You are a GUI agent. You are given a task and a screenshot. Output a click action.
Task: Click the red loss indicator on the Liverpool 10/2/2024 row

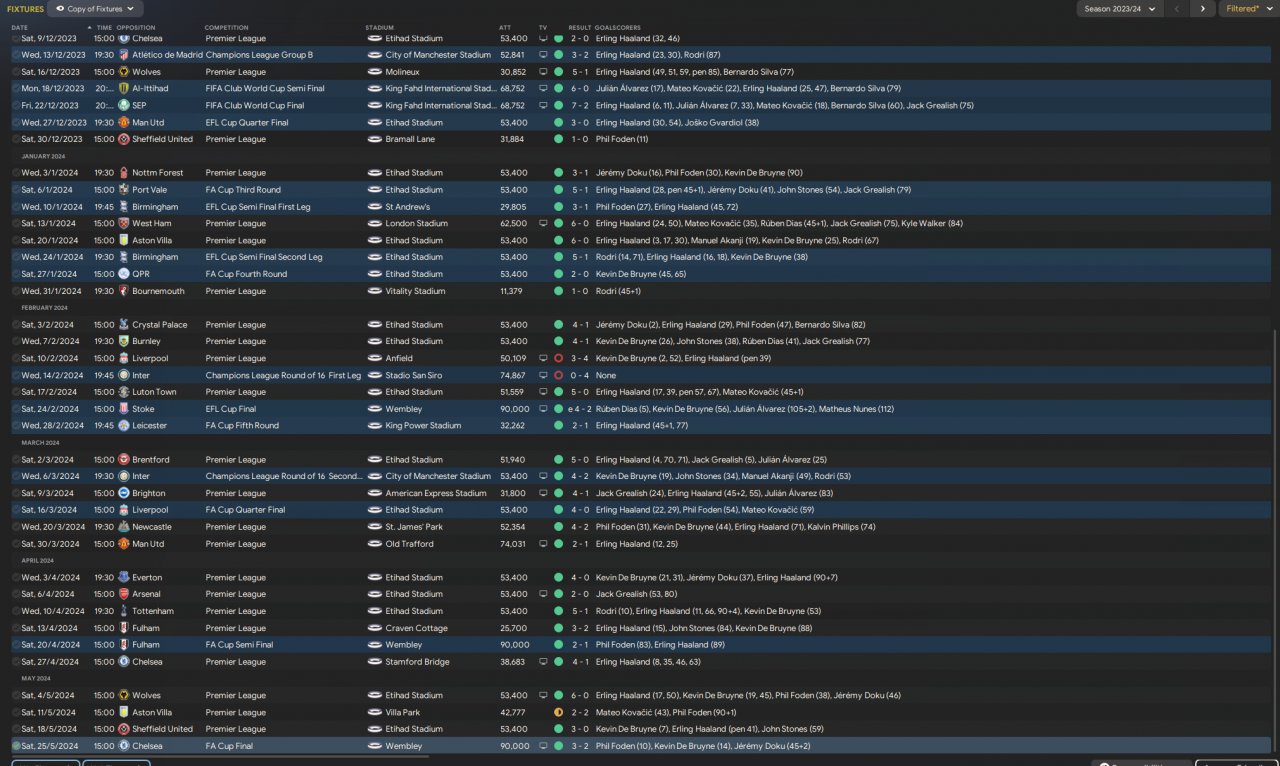click(x=558, y=358)
